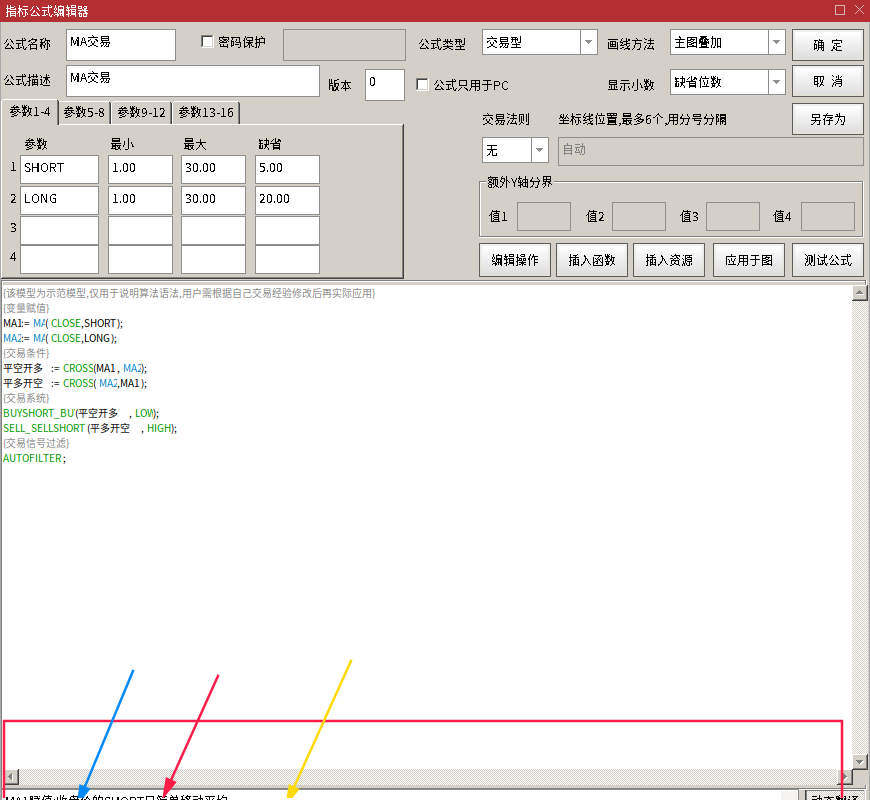Click the 另存为 button

tap(827, 119)
